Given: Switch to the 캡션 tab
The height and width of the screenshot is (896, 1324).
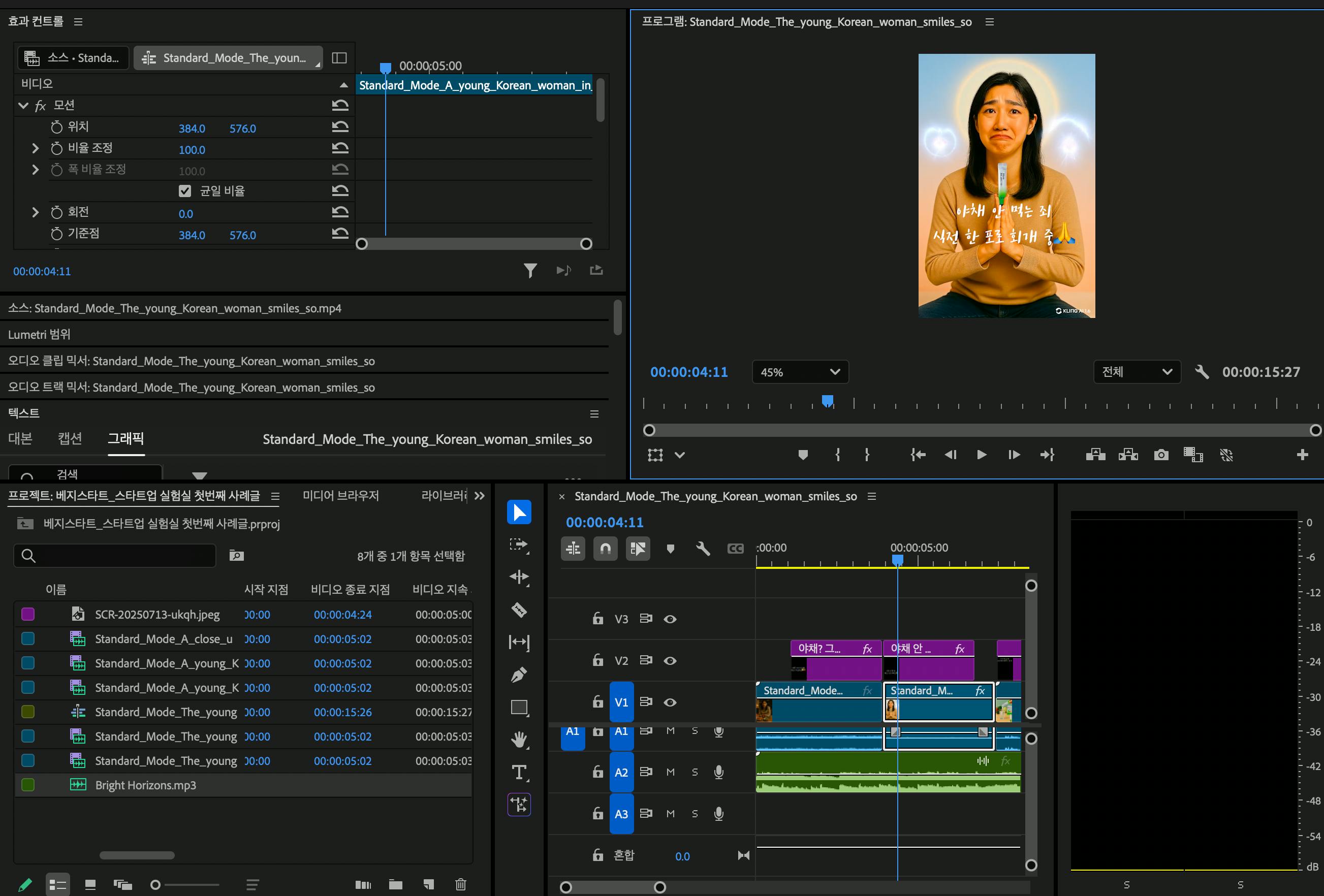Looking at the screenshot, I should 70,438.
